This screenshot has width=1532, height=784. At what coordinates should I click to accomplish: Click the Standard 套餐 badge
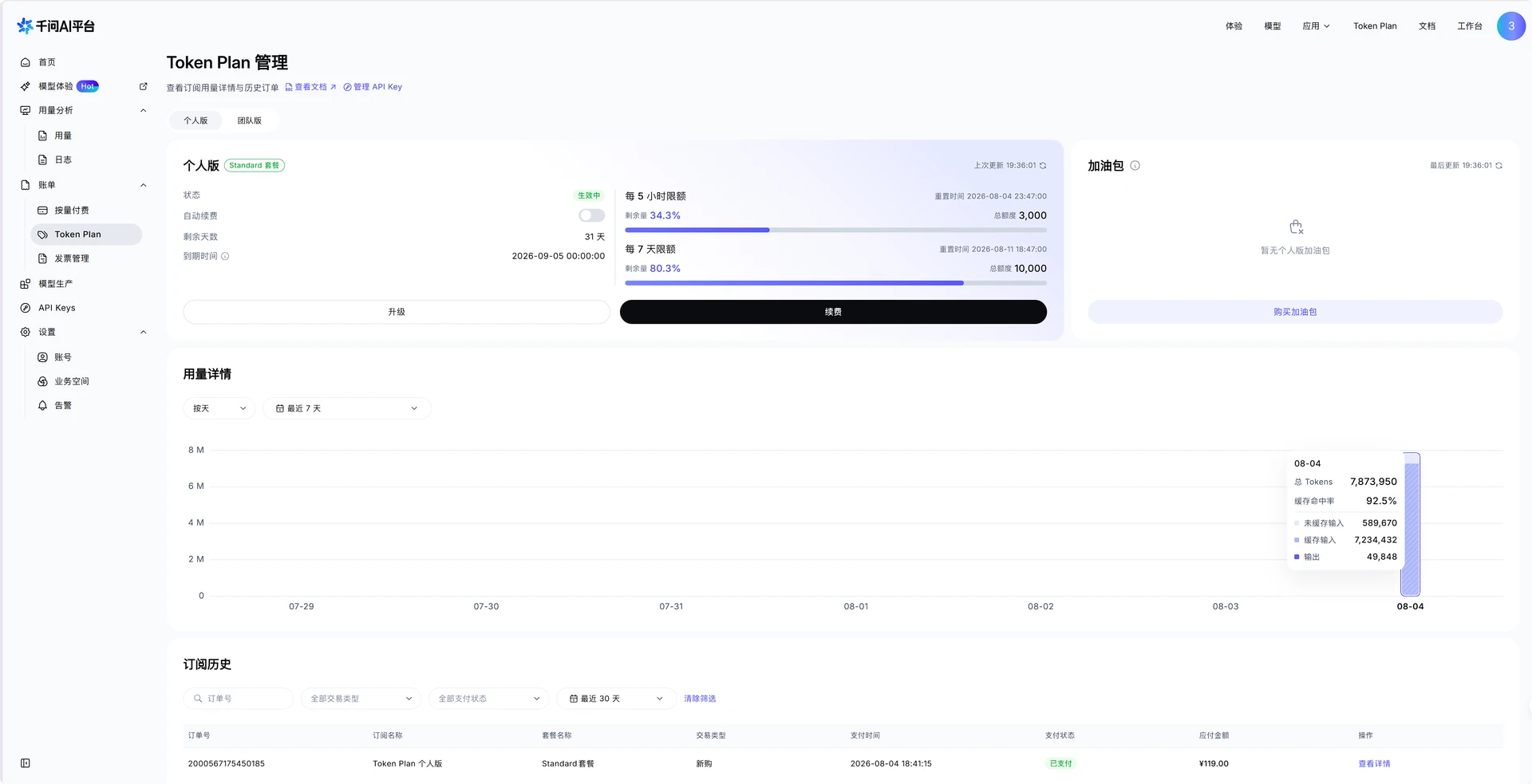255,166
